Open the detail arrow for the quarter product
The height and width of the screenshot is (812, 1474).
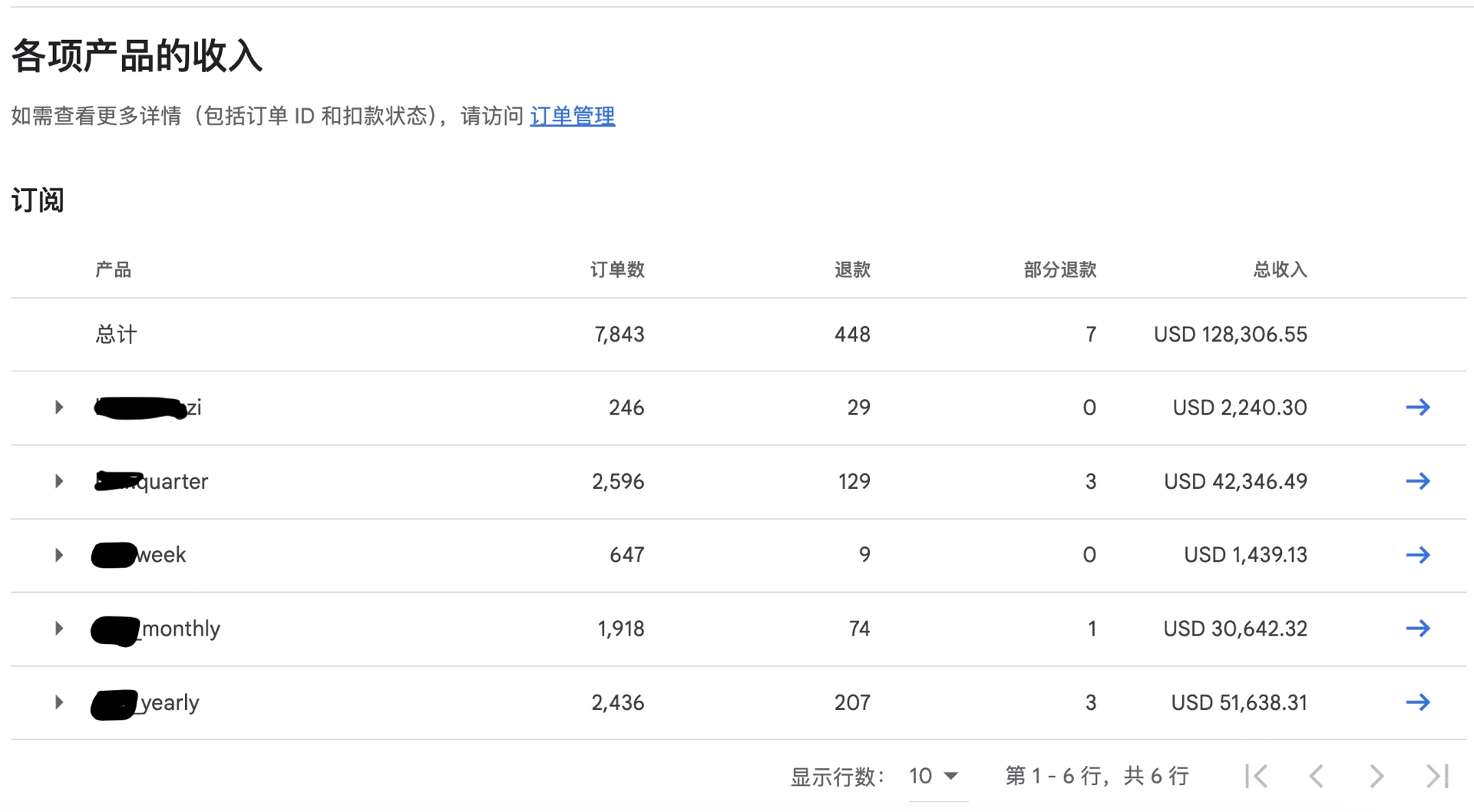tap(1419, 481)
